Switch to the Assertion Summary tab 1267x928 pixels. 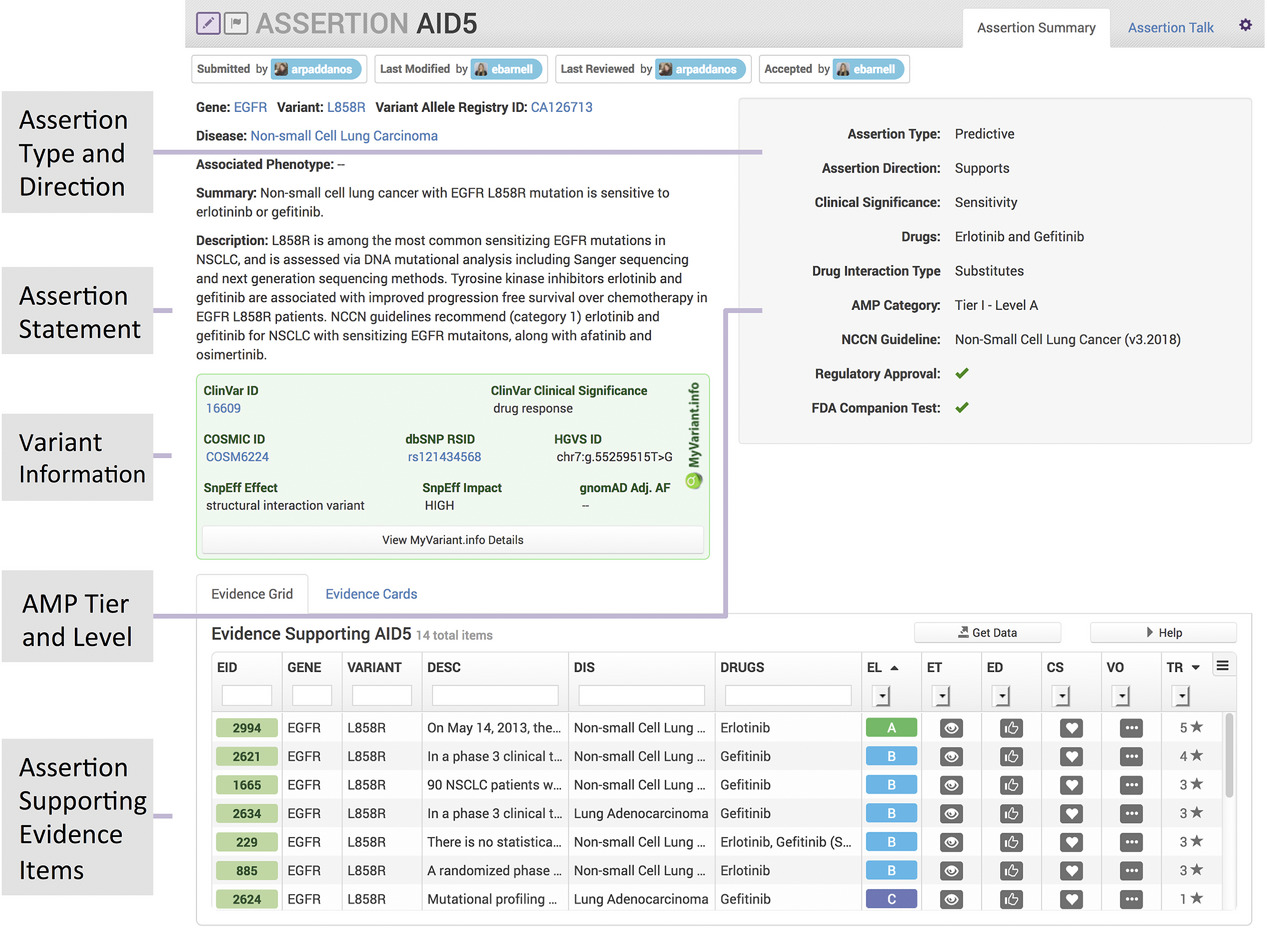1036,28
